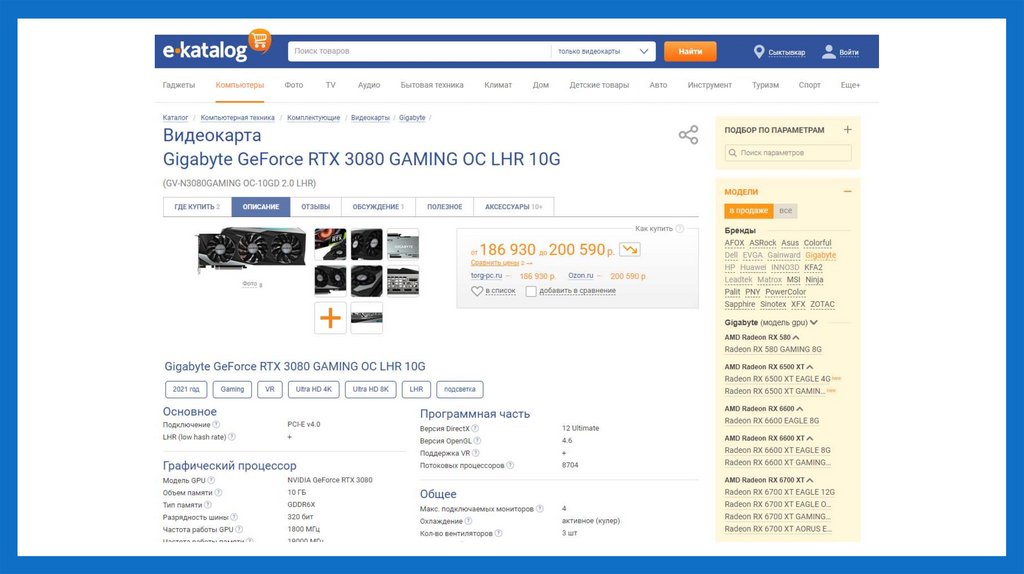Click the подсветка tag button

(x=460, y=389)
